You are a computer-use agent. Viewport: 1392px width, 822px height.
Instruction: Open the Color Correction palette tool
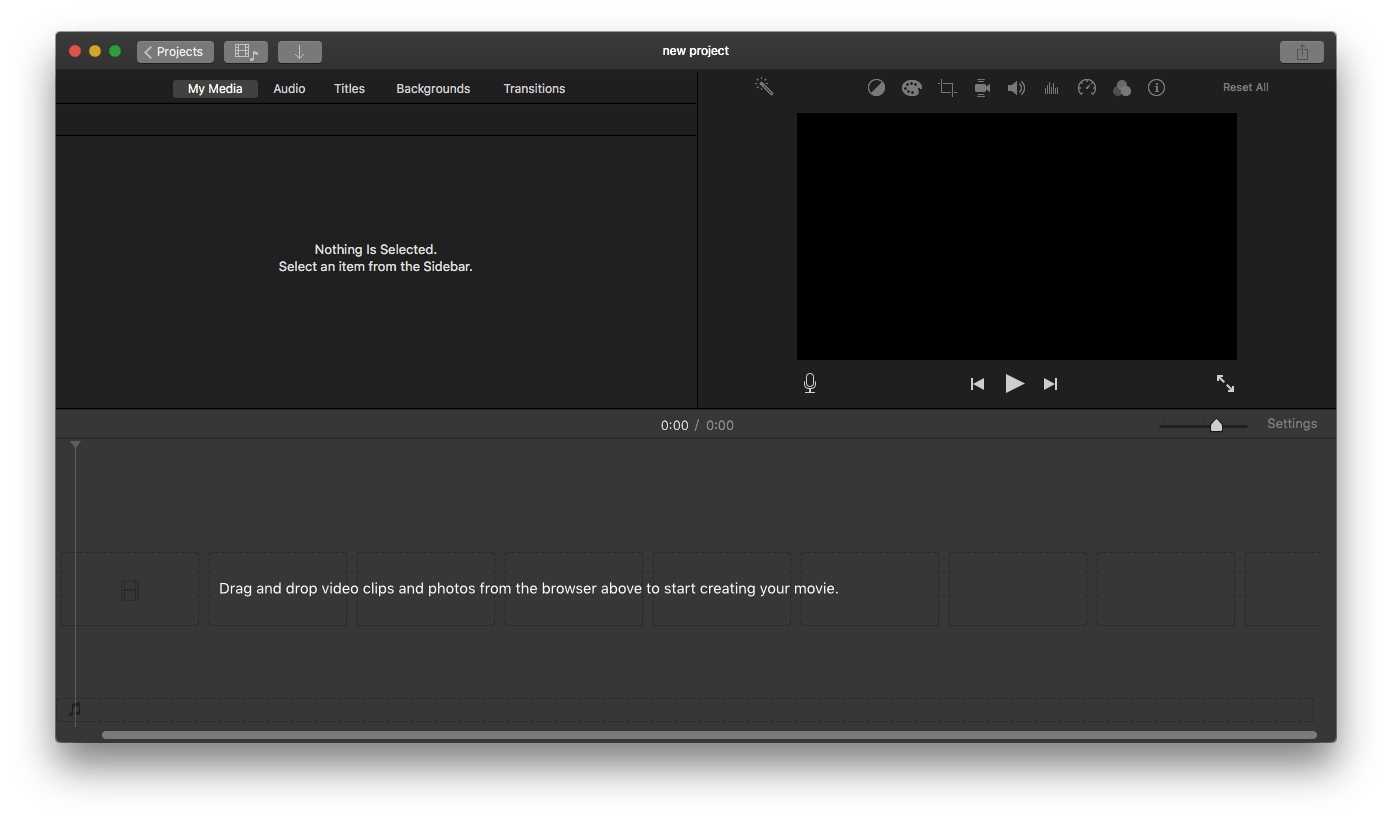(x=911, y=88)
